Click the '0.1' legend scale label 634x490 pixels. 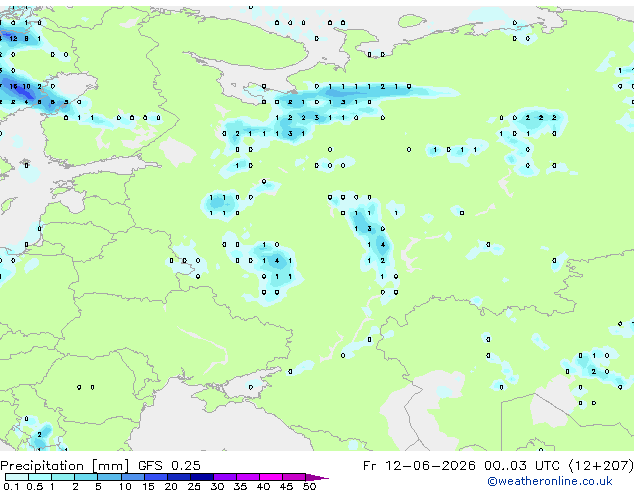11,486
